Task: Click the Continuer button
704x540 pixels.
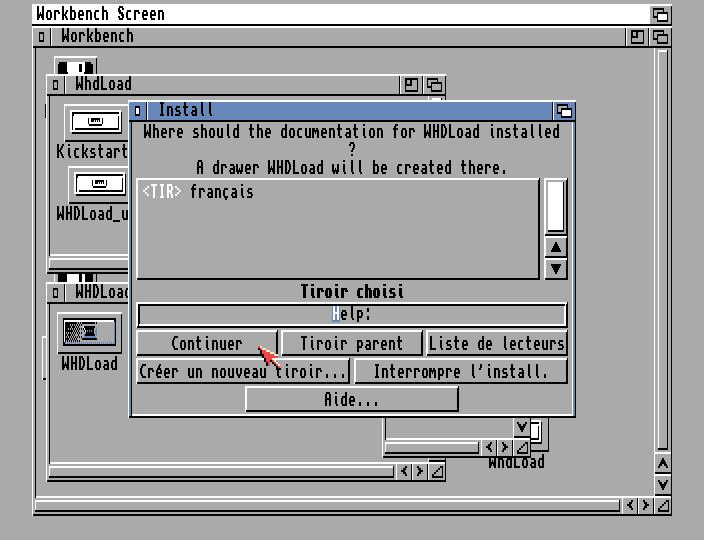Action: click(x=207, y=343)
